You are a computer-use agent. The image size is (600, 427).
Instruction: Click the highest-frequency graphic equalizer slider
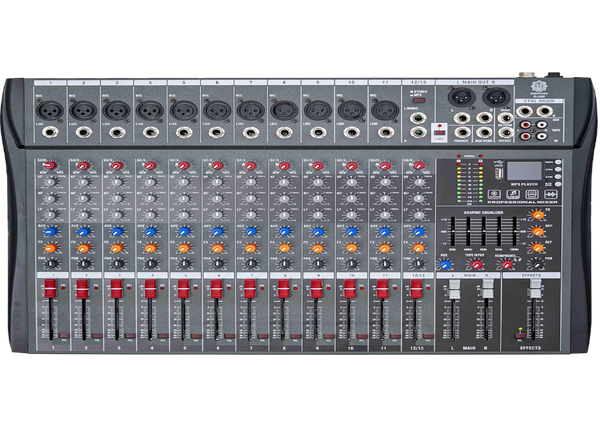tap(515, 231)
